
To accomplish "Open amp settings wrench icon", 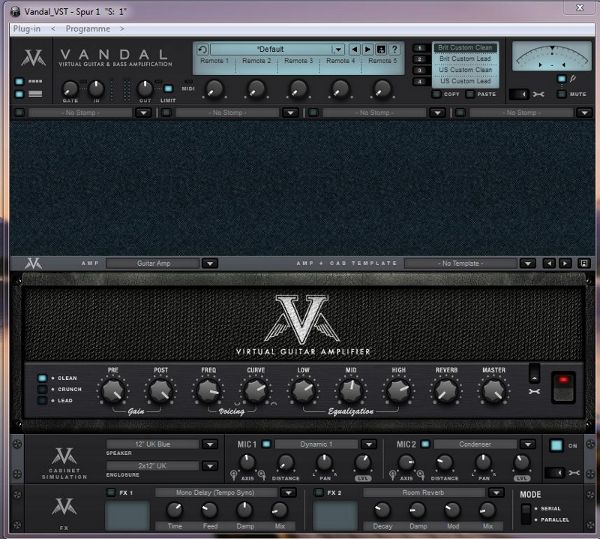I will [534, 392].
